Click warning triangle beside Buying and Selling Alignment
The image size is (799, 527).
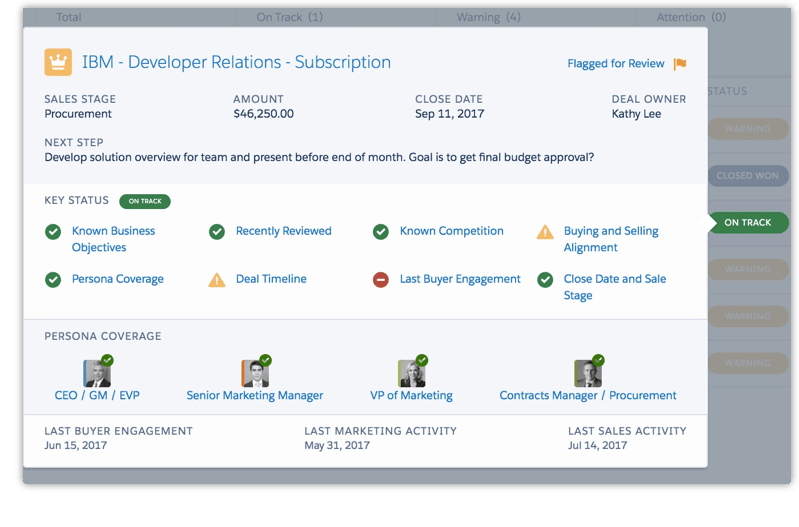(545, 232)
